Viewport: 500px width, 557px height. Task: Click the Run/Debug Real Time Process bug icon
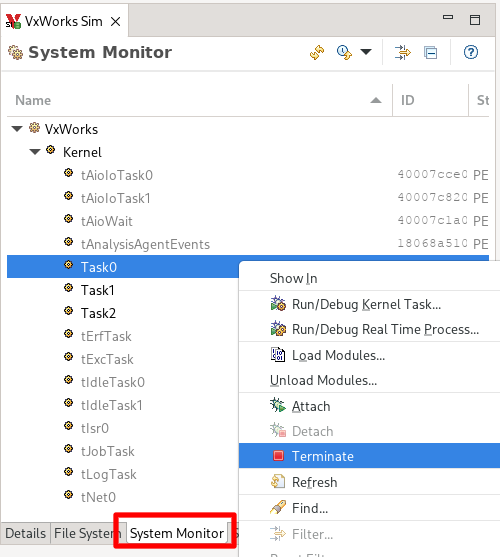tap(278, 329)
